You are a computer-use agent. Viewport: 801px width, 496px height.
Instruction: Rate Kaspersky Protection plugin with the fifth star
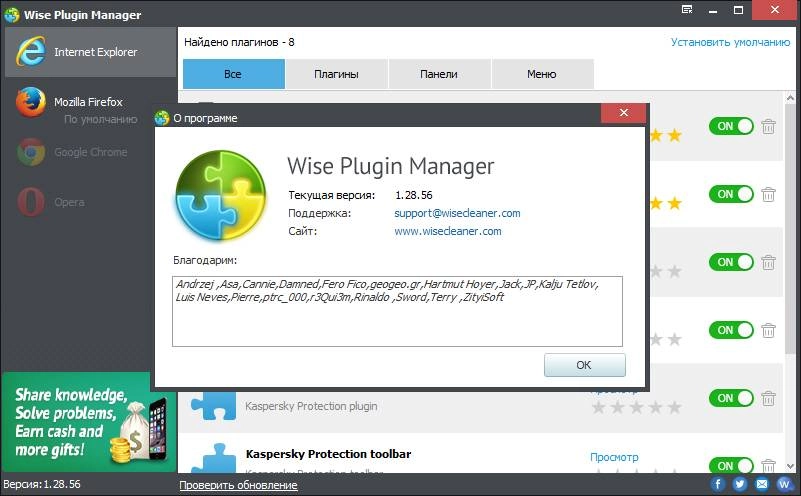coord(674,407)
